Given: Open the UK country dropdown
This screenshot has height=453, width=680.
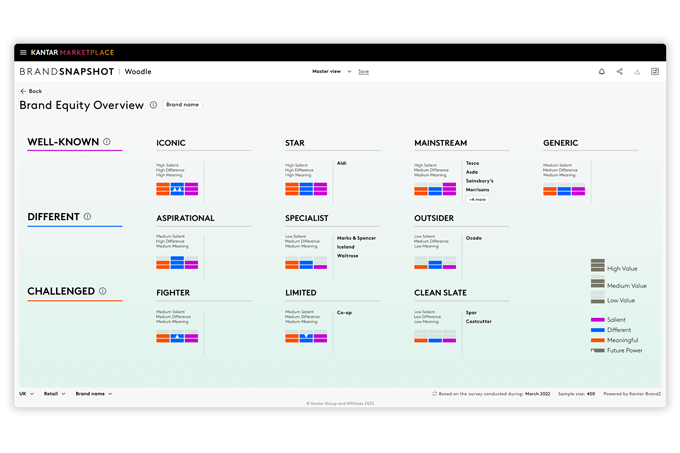Looking at the screenshot, I should pos(26,394).
